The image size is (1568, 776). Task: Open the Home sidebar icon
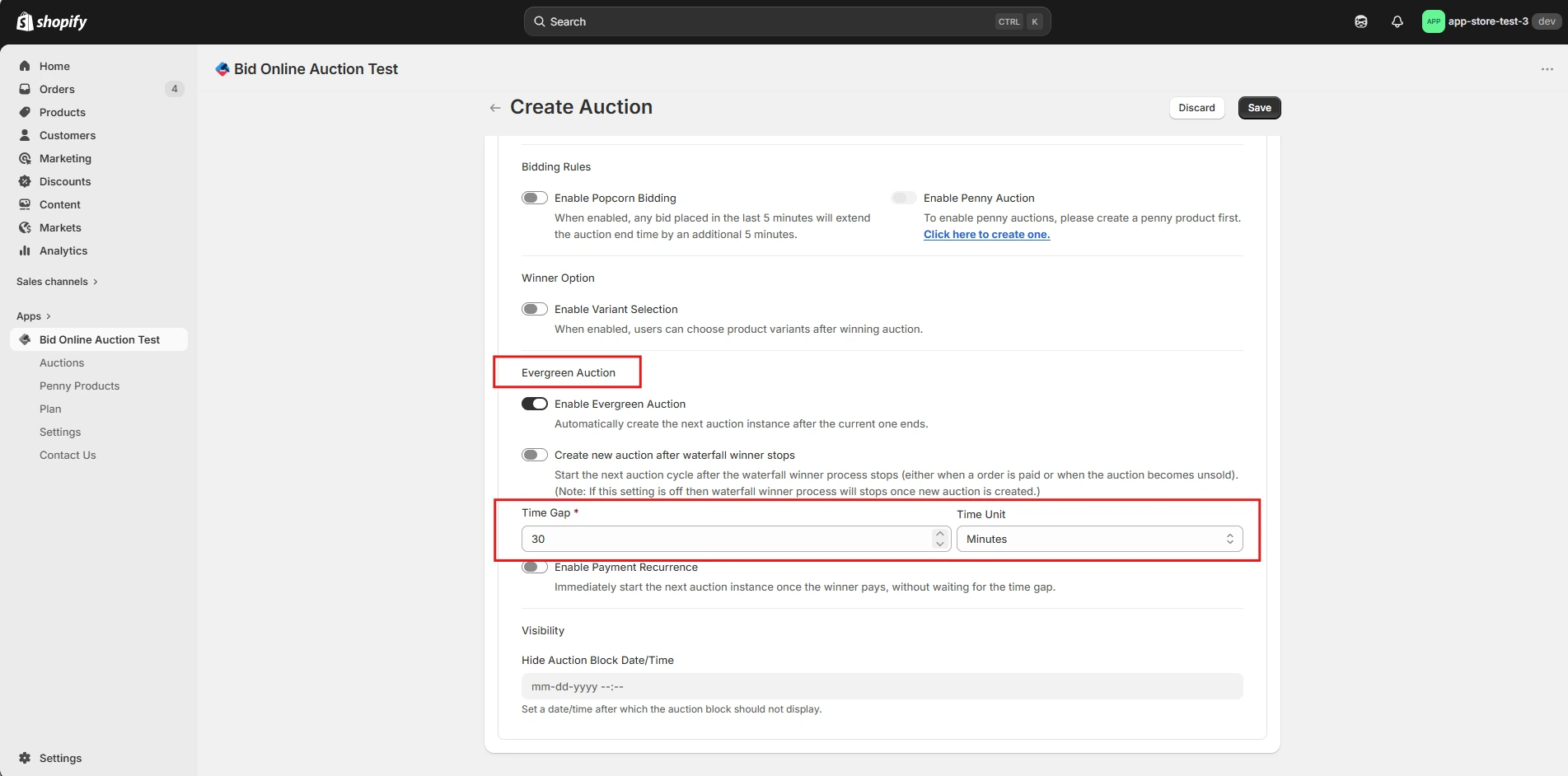[x=25, y=66]
